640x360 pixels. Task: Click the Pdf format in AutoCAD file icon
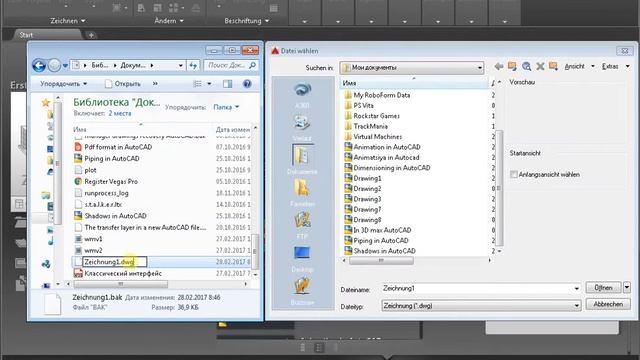tap(78, 147)
